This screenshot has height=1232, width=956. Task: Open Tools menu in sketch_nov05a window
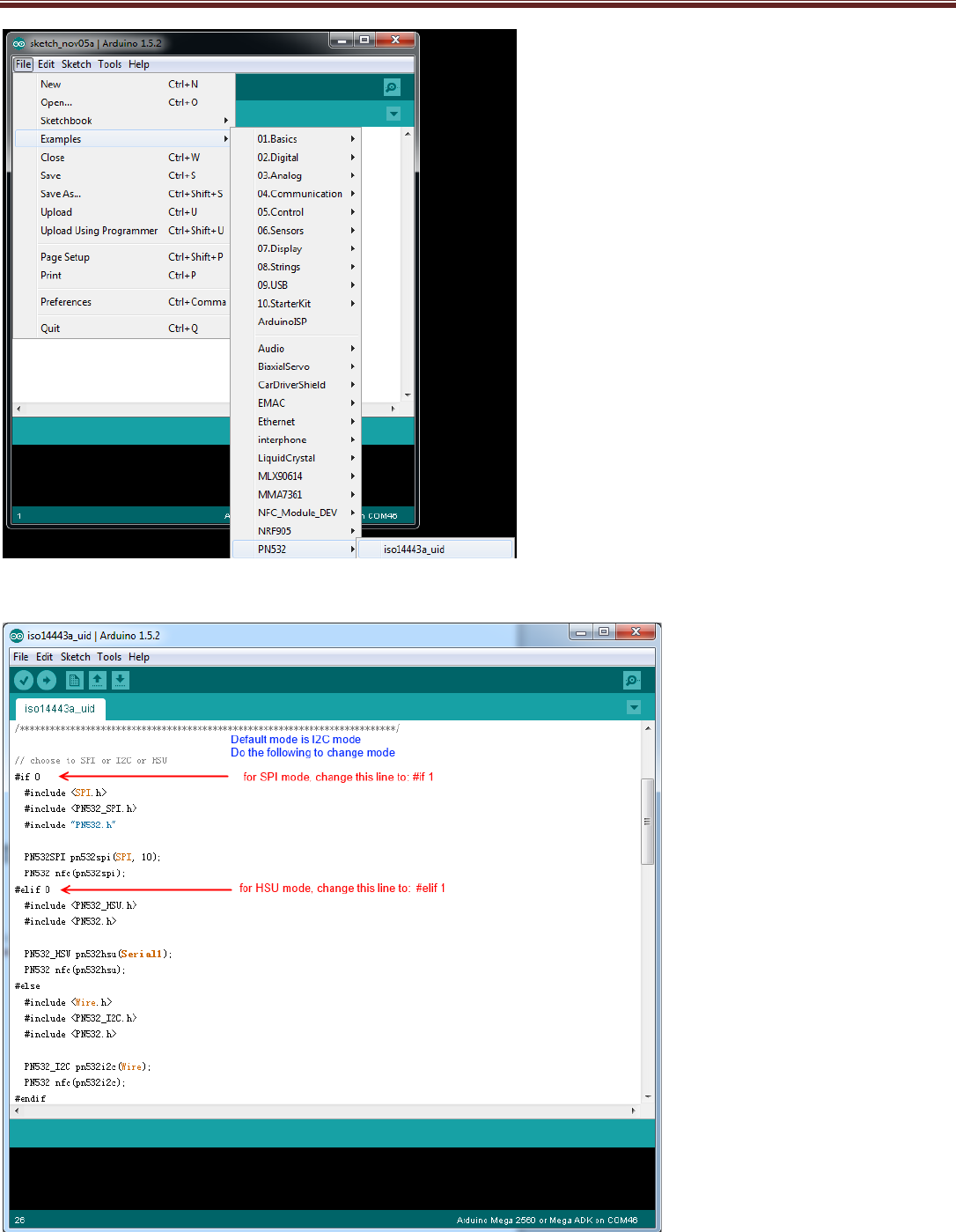(x=110, y=64)
